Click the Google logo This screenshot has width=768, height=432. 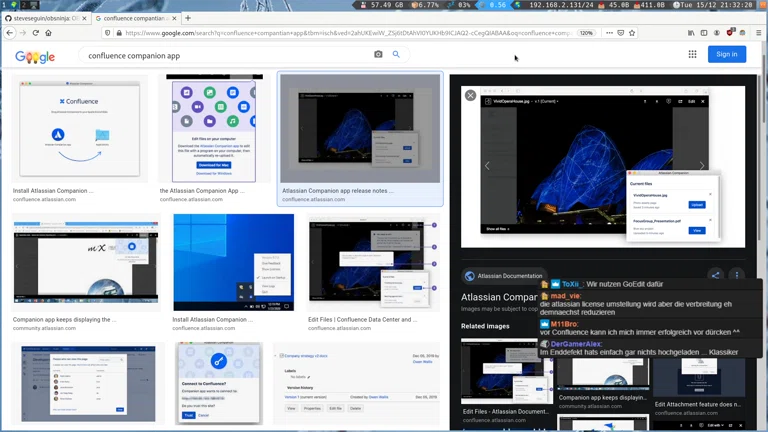(35, 57)
